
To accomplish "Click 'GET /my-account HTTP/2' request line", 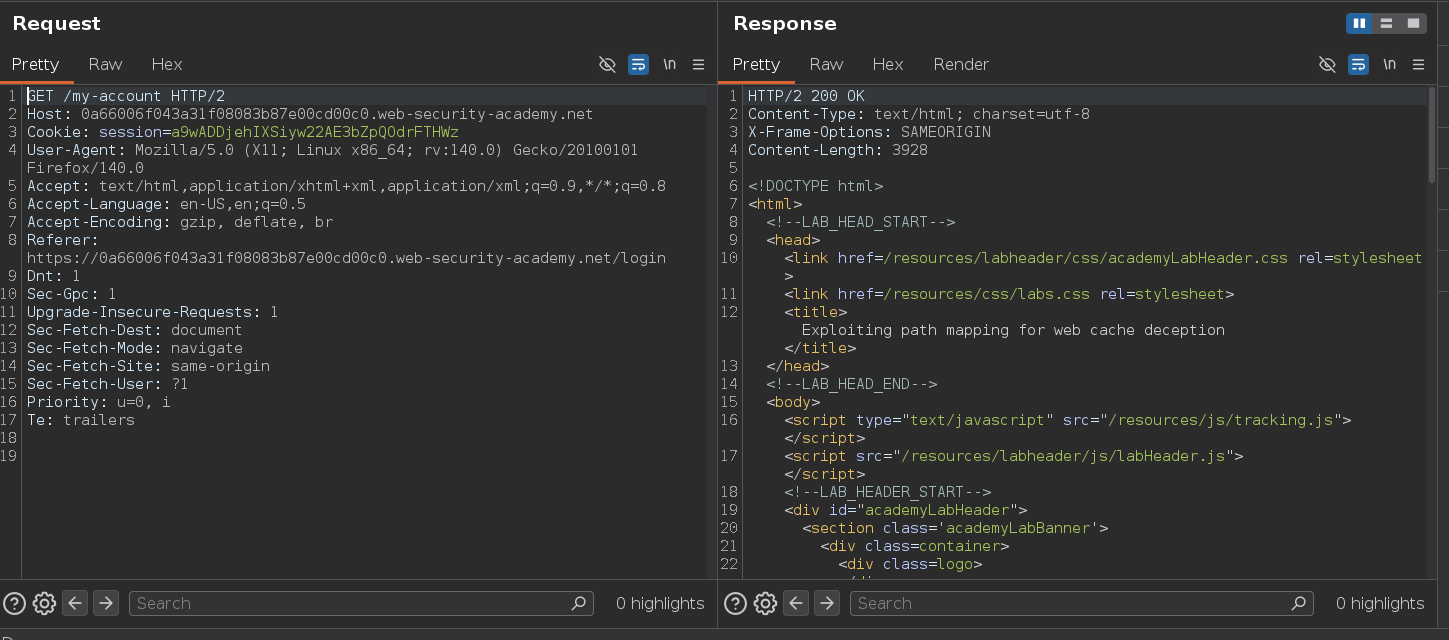I will (x=125, y=96).
